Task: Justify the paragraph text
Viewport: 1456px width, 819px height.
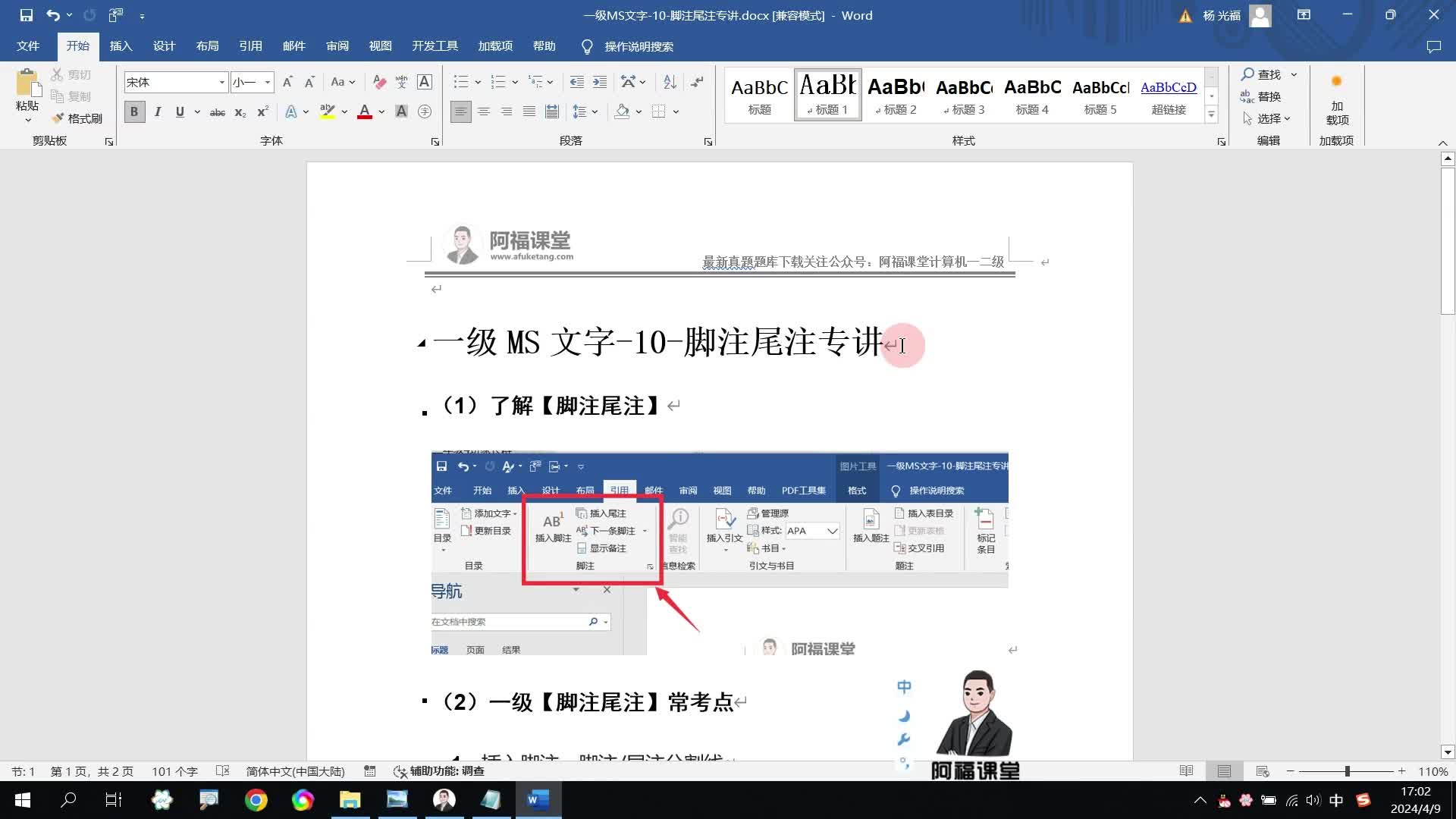Action: (529, 111)
